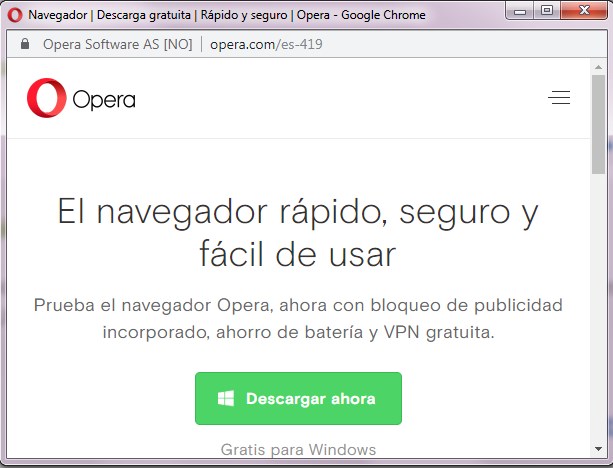The width and height of the screenshot is (613, 468).
Task: Click the Opera logo in page header
Action: (81, 98)
